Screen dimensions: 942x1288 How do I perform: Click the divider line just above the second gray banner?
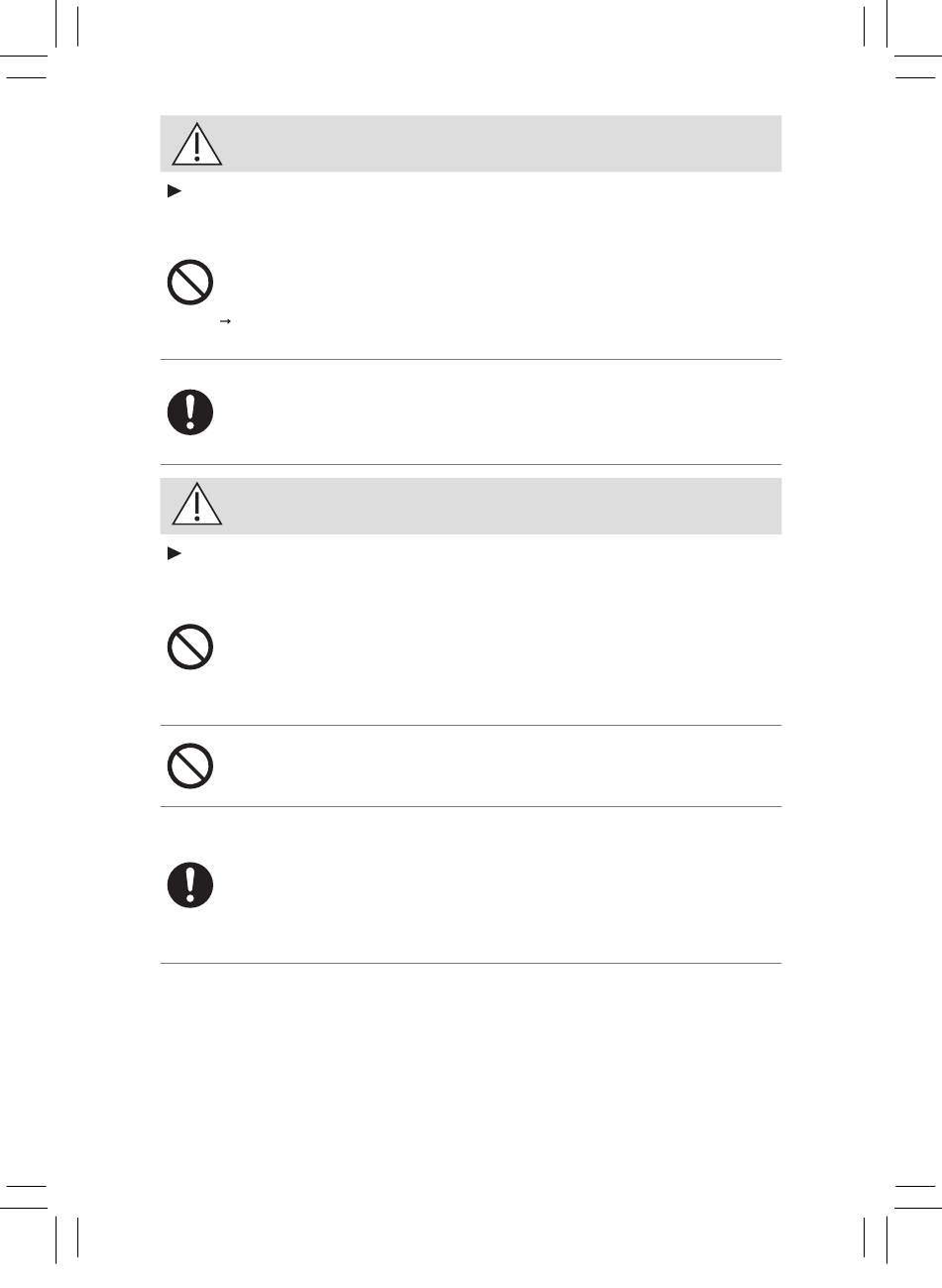click(471, 464)
